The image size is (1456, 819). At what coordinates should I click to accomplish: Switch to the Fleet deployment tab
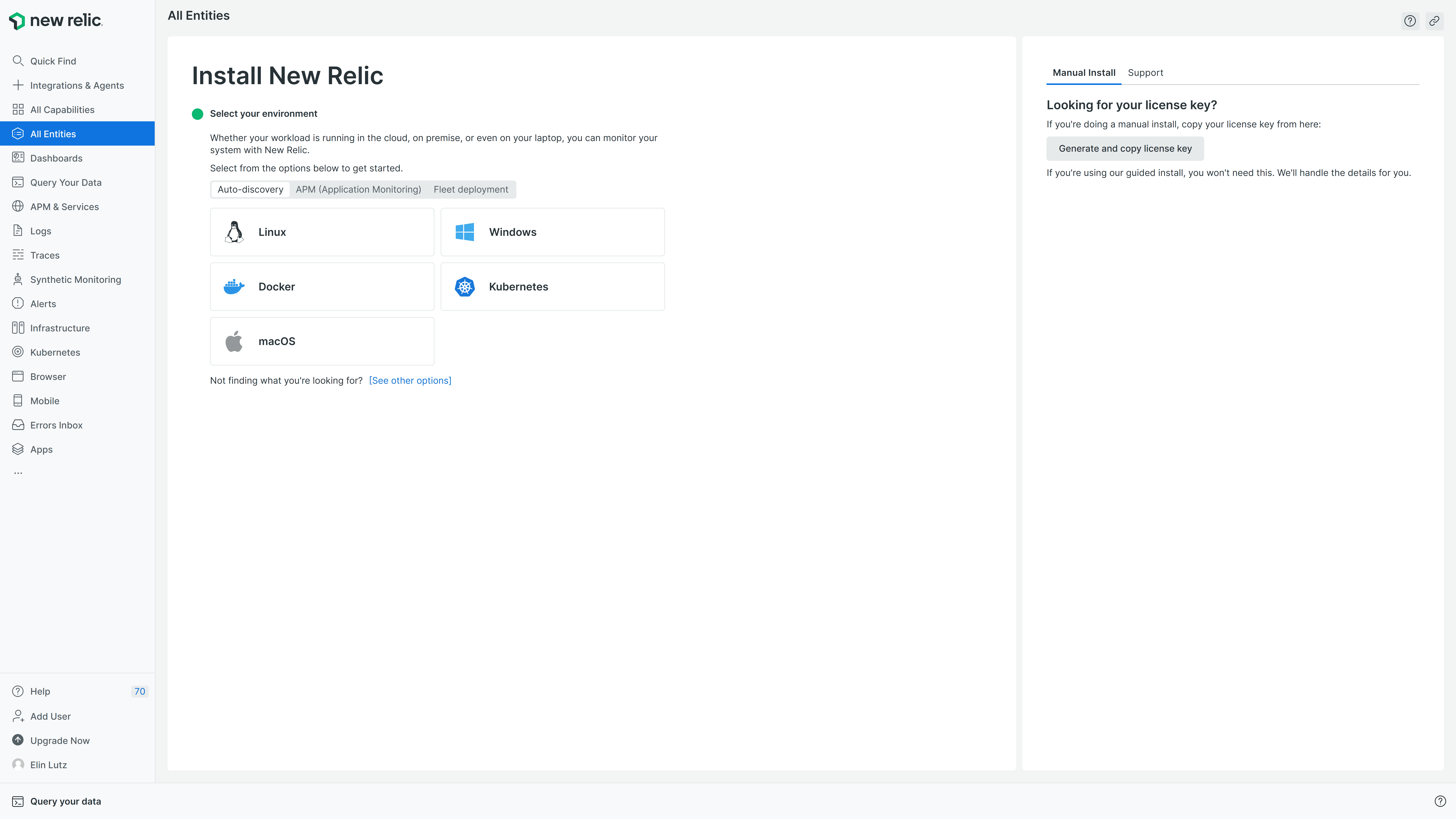pos(471,190)
